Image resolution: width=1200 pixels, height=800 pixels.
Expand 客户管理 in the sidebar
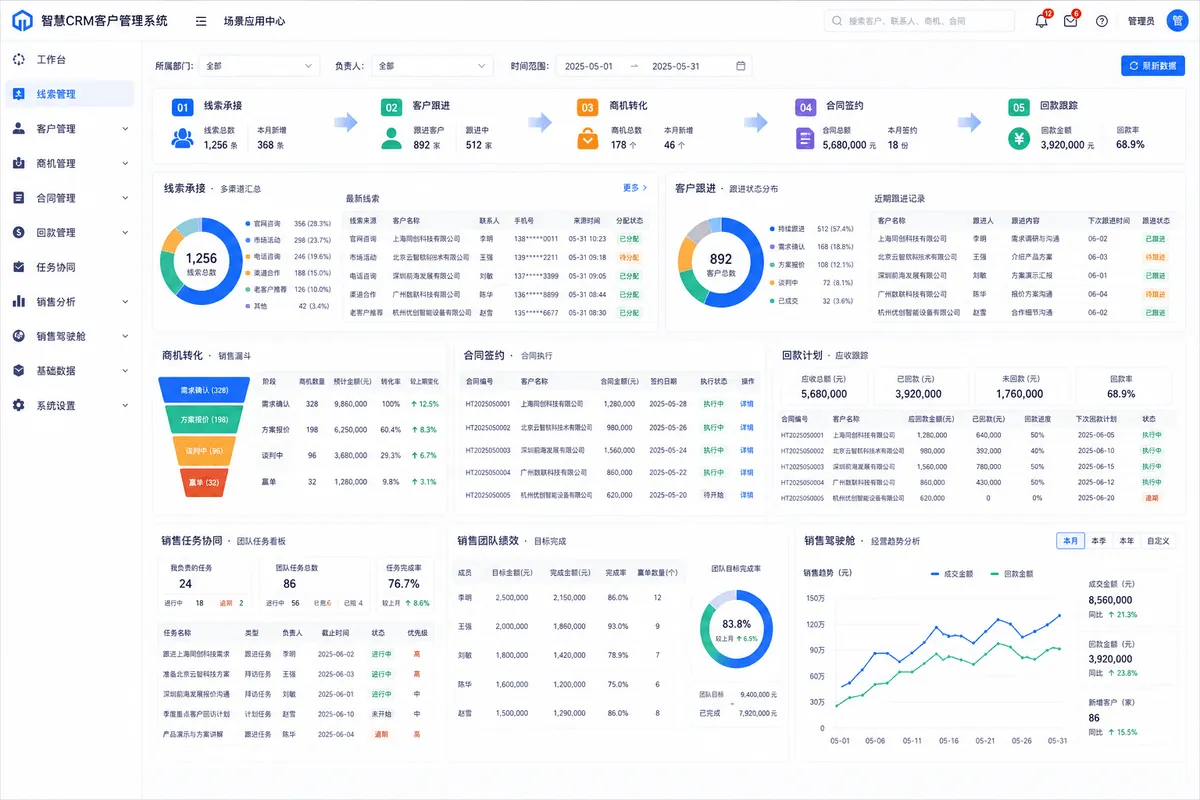69,129
